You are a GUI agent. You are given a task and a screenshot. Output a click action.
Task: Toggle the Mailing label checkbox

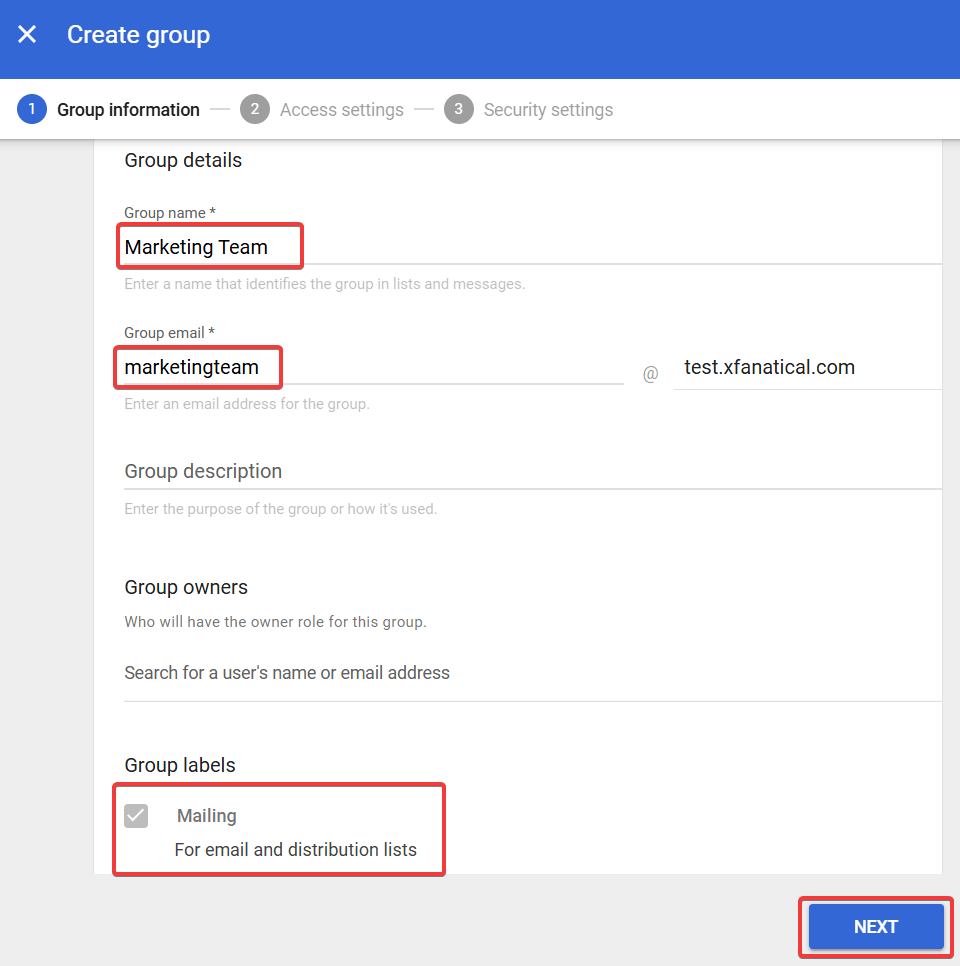click(136, 816)
